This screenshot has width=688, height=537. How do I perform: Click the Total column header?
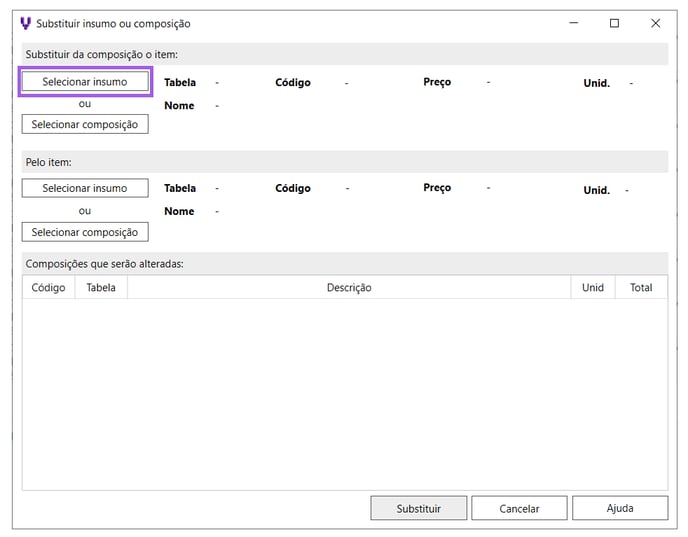tap(641, 288)
